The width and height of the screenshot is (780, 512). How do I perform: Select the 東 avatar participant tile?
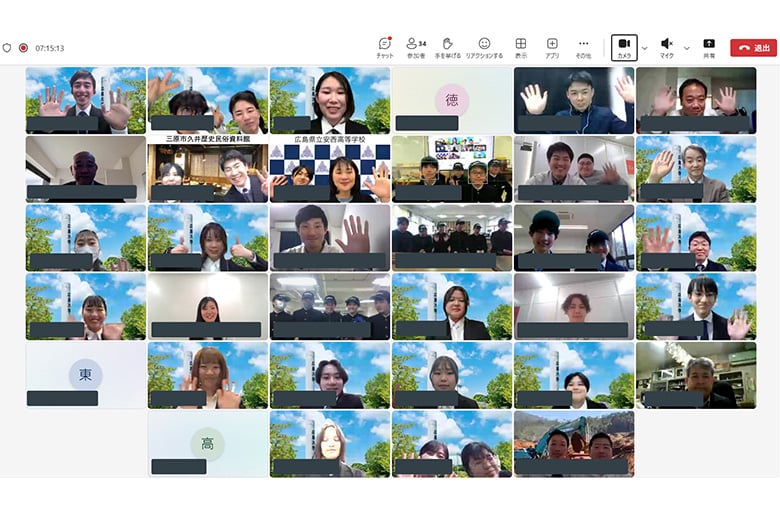point(86,375)
